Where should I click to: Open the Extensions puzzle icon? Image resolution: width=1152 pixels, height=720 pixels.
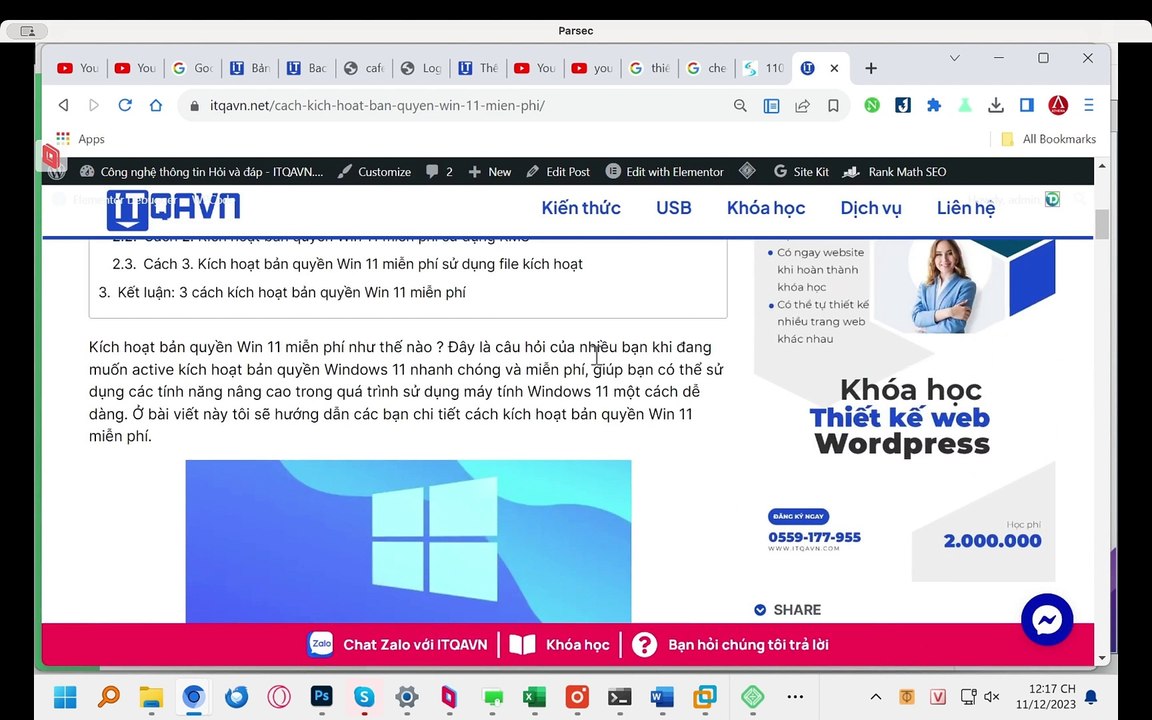click(934, 105)
